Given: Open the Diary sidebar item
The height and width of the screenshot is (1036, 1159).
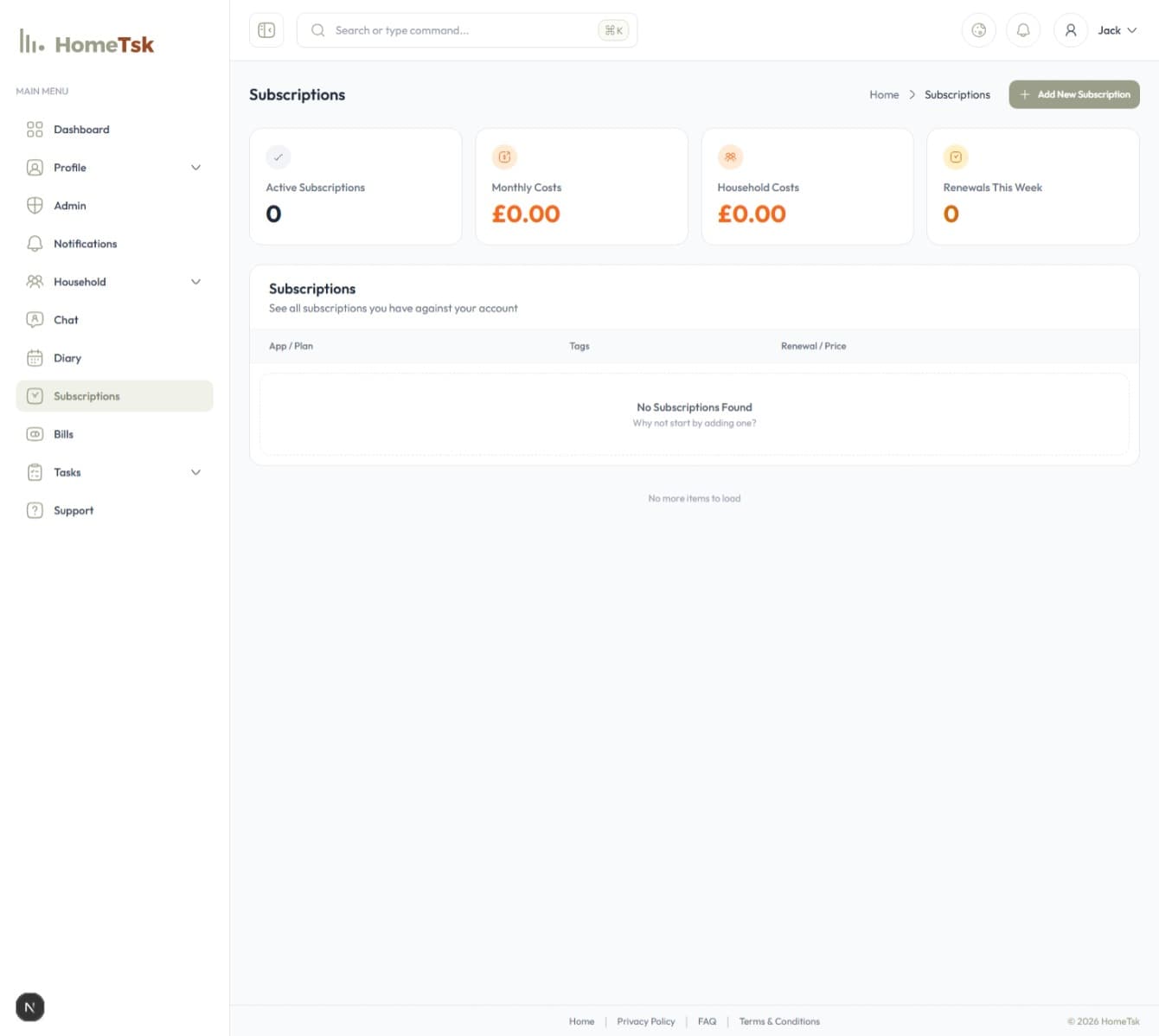Looking at the screenshot, I should point(67,358).
